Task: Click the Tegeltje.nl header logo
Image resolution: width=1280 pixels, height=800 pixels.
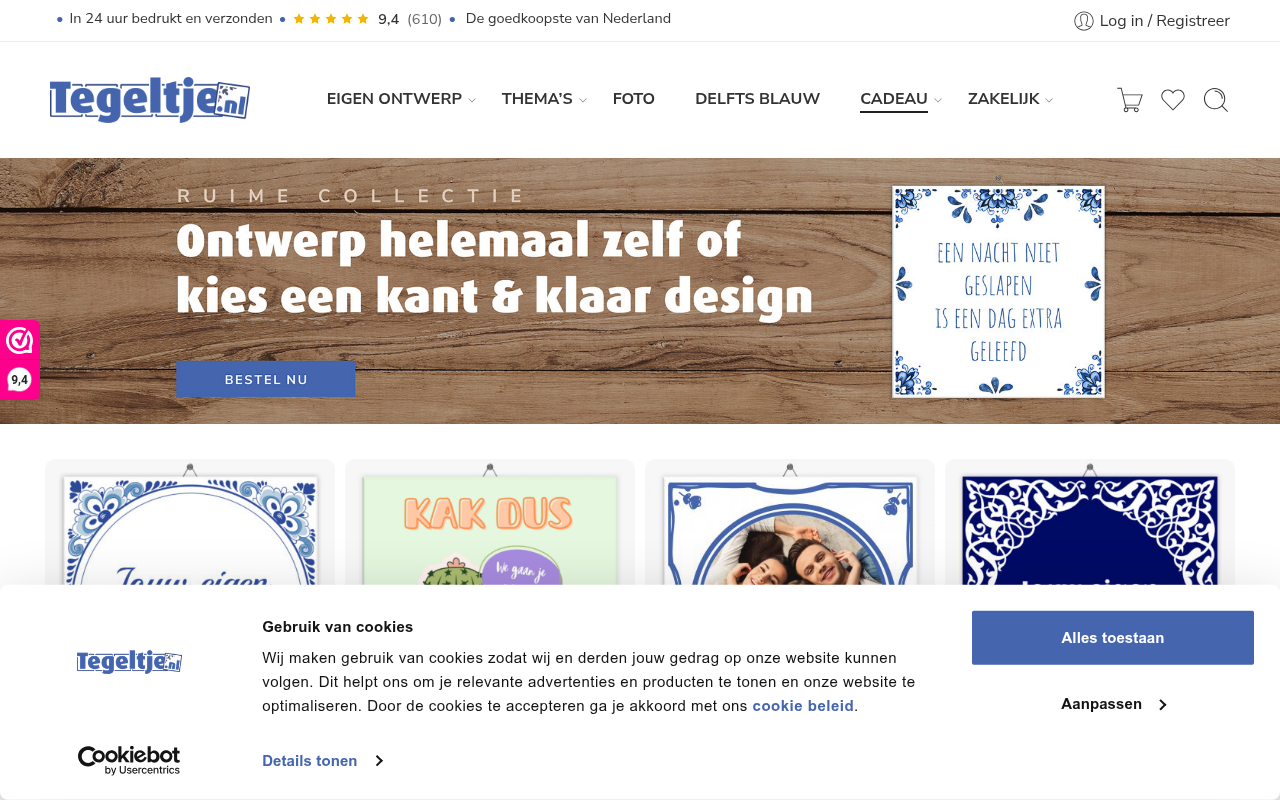Action: pos(150,100)
